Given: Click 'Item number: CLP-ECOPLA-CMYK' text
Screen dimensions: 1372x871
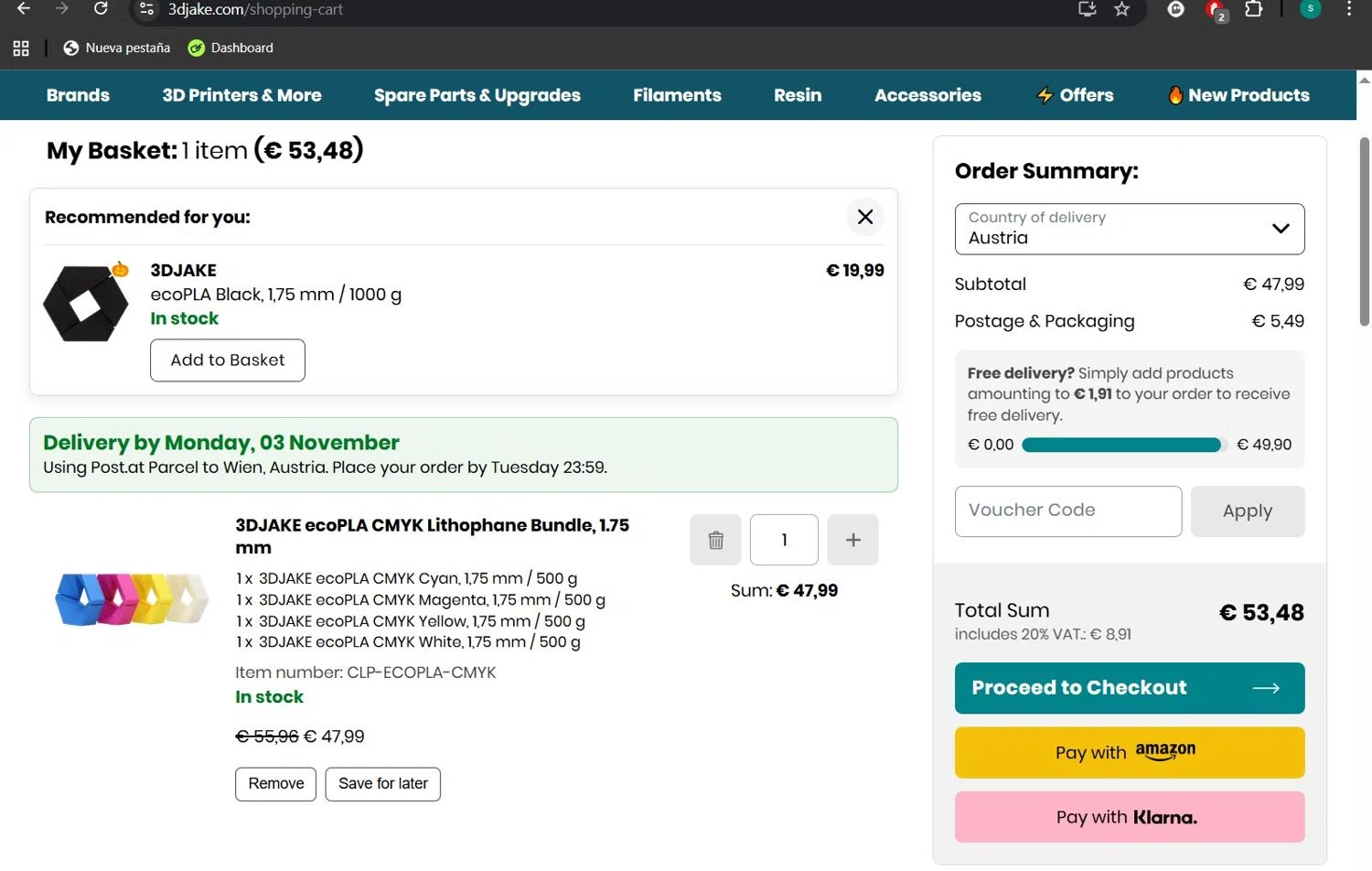Looking at the screenshot, I should click(x=365, y=672).
